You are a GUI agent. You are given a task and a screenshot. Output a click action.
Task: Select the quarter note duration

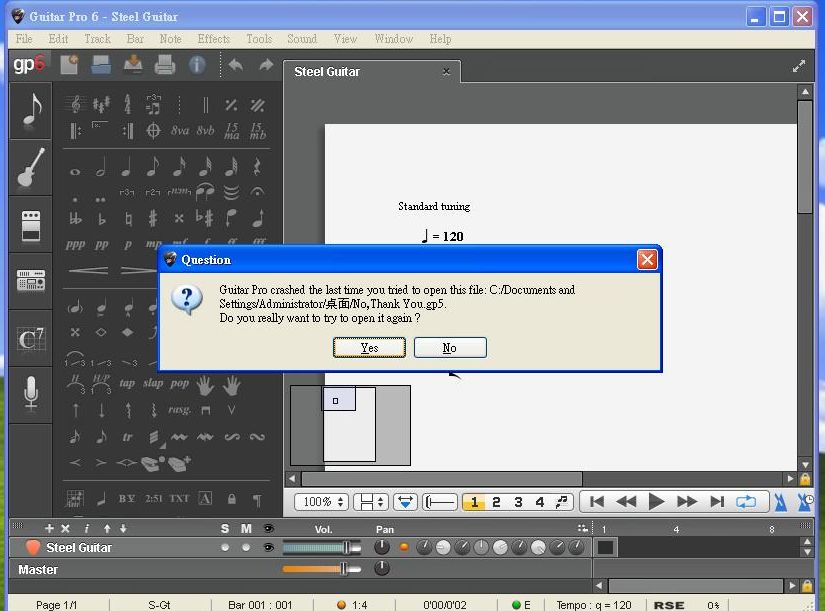(127, 167)
